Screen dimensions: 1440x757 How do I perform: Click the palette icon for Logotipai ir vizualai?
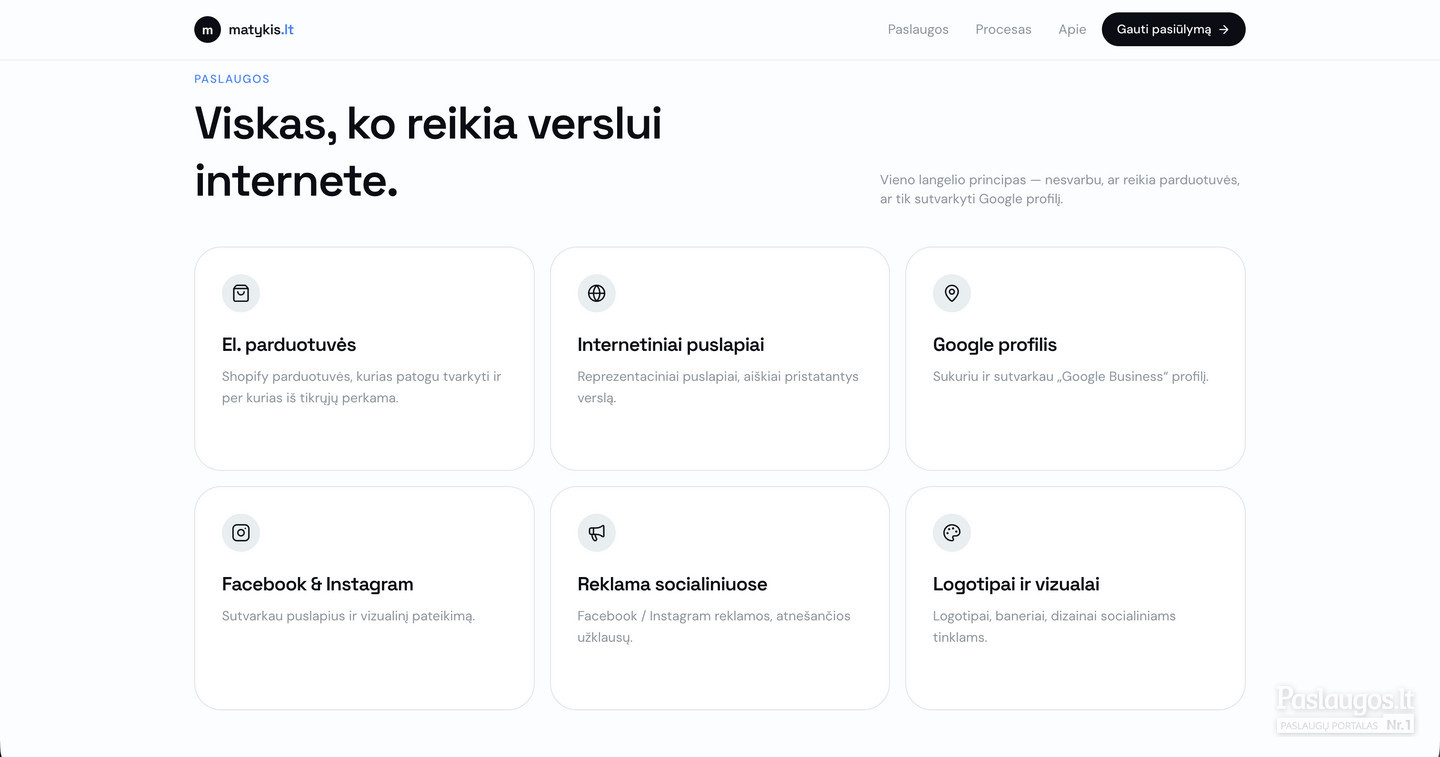pyautogui.click(x=952, y=533)
